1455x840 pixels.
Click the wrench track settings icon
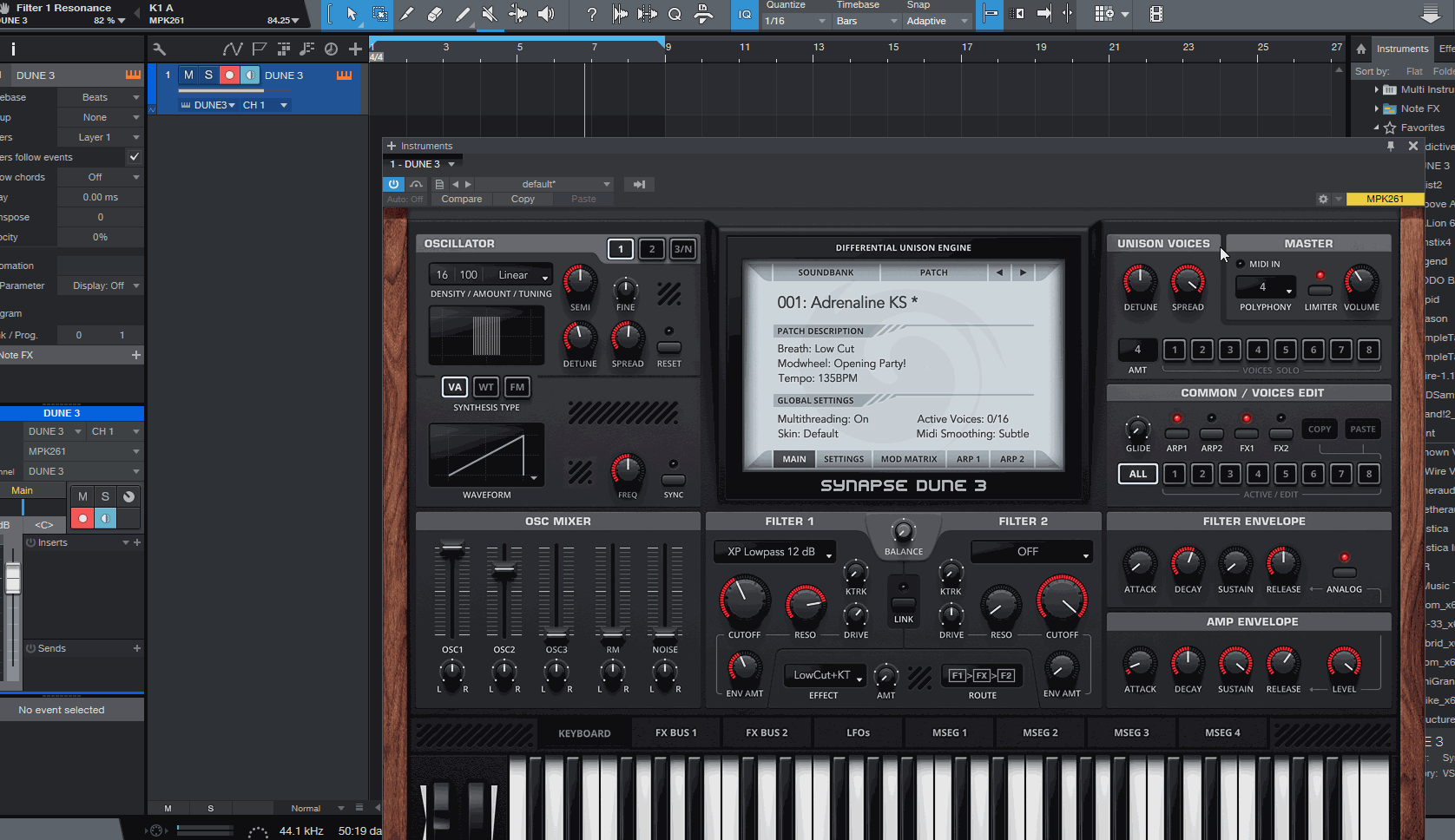coord(159,49)
